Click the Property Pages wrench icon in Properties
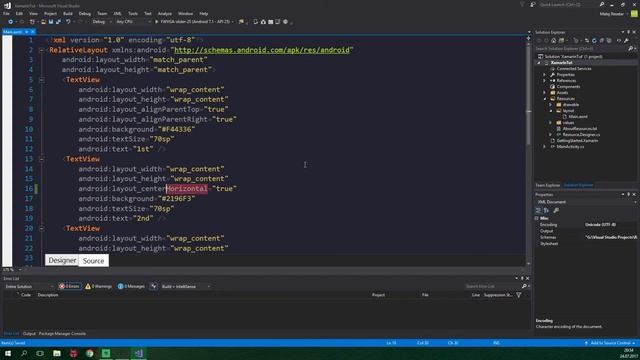 pyautogui.click(x=556, y=210)
